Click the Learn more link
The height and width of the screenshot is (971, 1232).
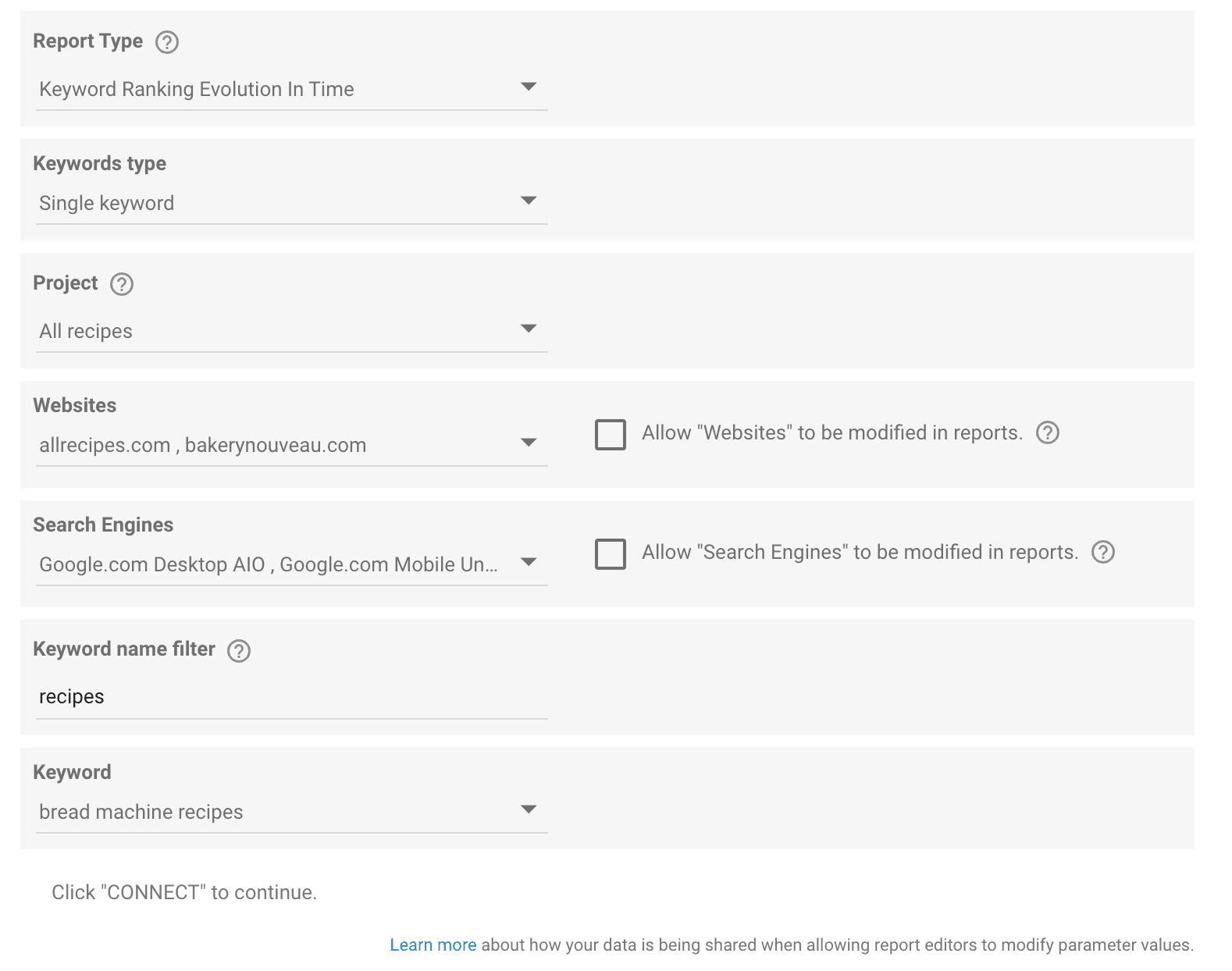pyautogui.click(x=433, y=945)
